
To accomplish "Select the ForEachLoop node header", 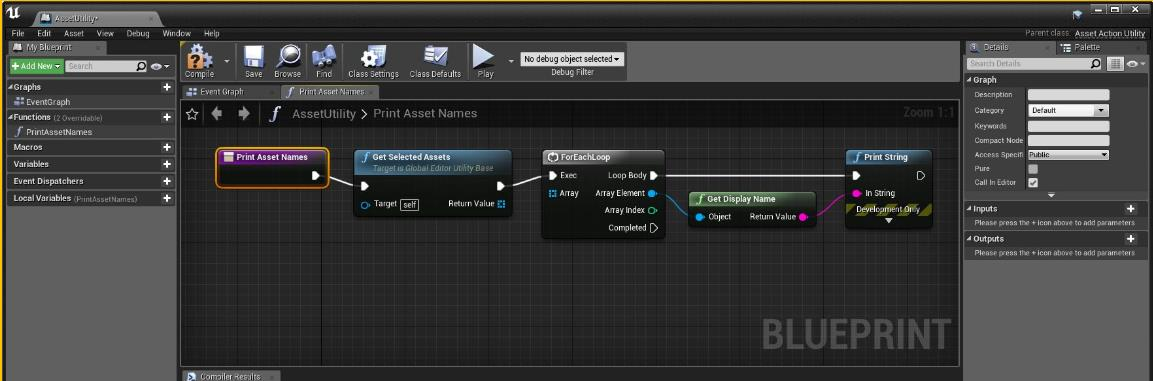I will (x=603, y=157).
